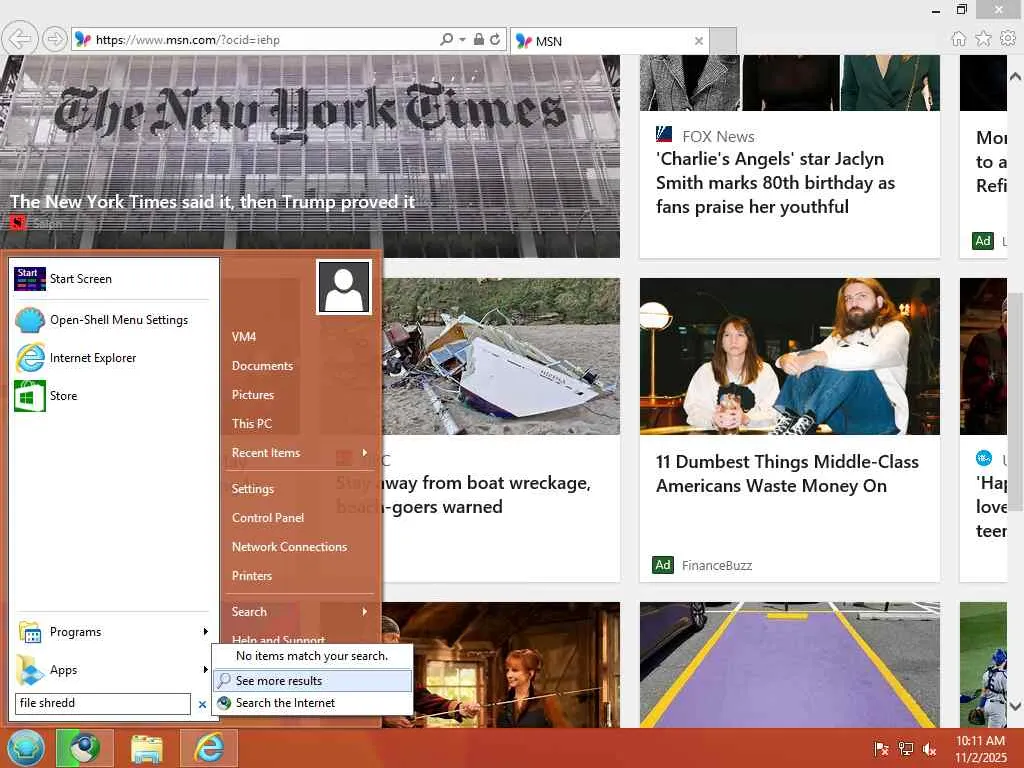Click the muted speaker tray icon
The height and width of the screenshot is (768, 1024).
coord(929,749)
